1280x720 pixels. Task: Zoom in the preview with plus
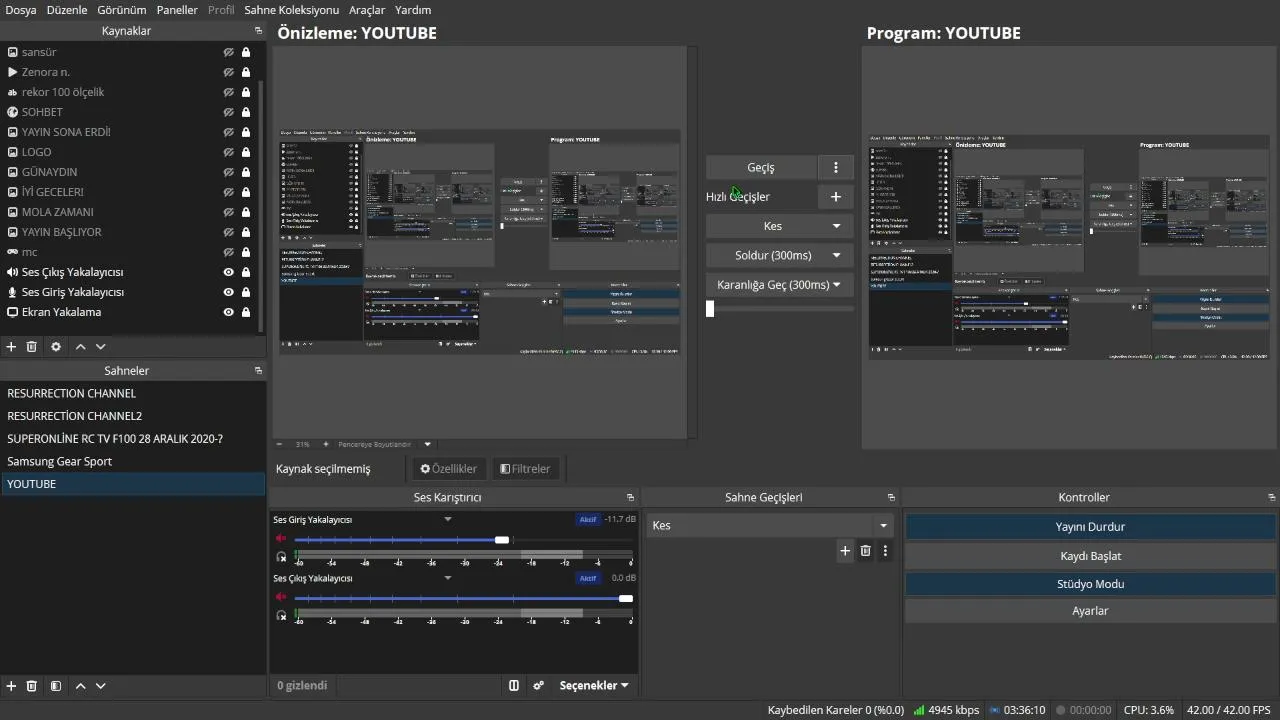click(x=325, y=444)
